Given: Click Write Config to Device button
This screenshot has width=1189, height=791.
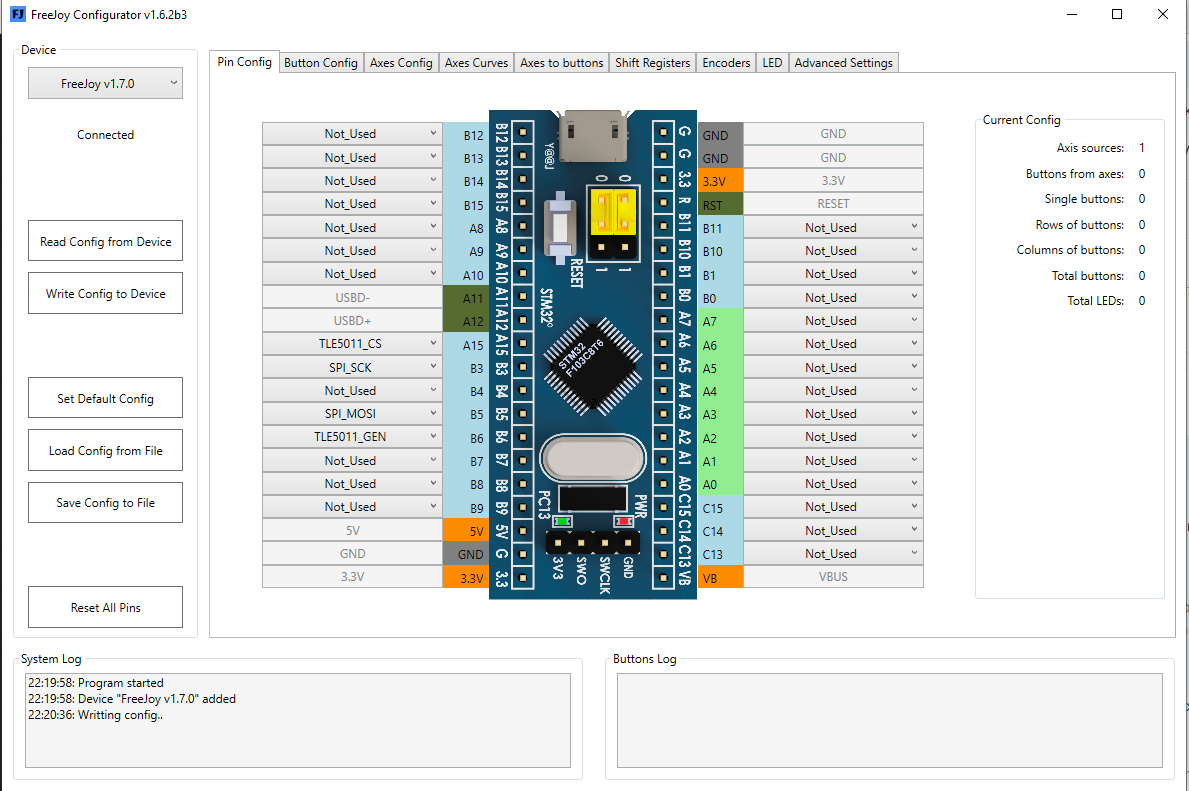Looking at the screenshot, I should tap(105, 293).
